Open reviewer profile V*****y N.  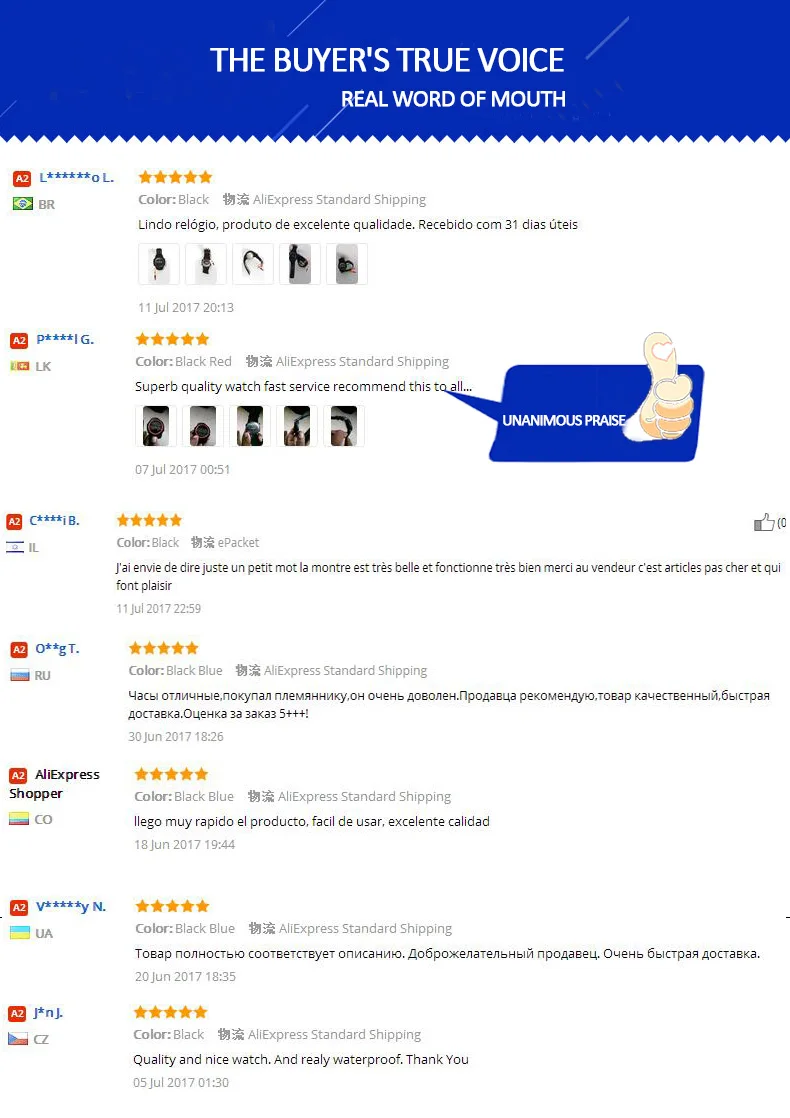(x=71, y=906)
